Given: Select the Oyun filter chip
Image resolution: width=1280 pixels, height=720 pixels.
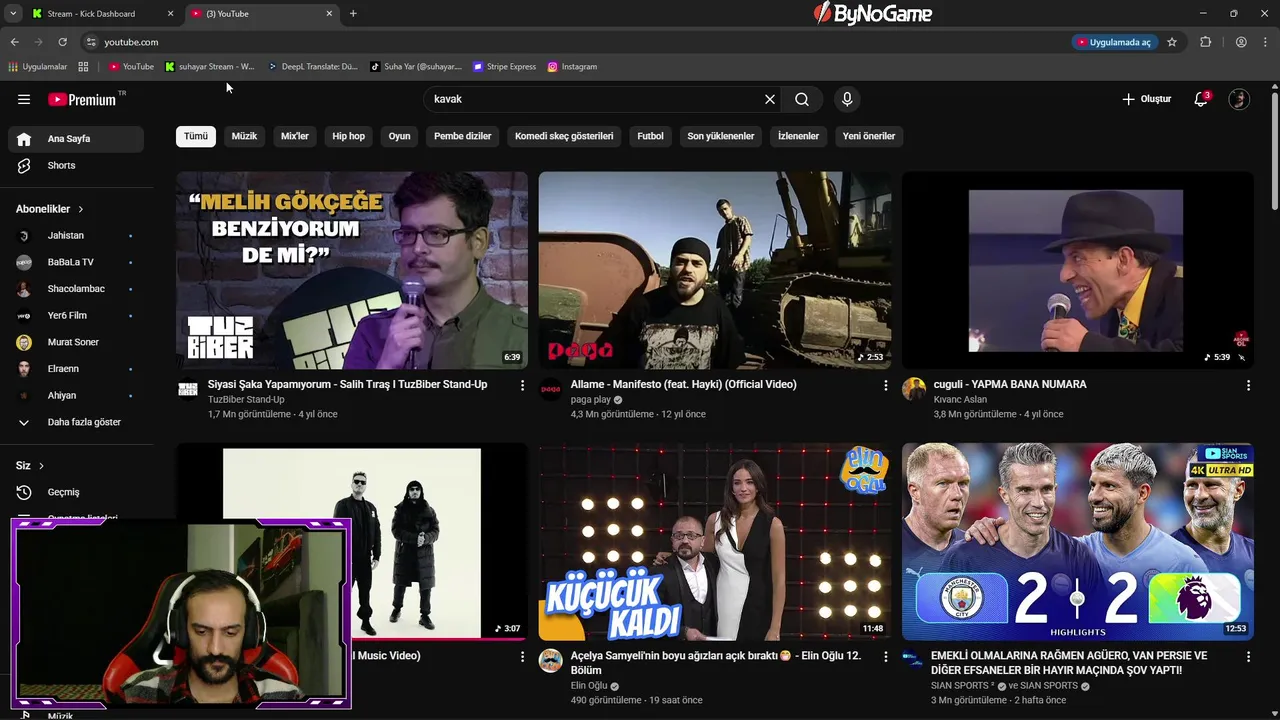Looking at the screenshot, I should (399, 136).
